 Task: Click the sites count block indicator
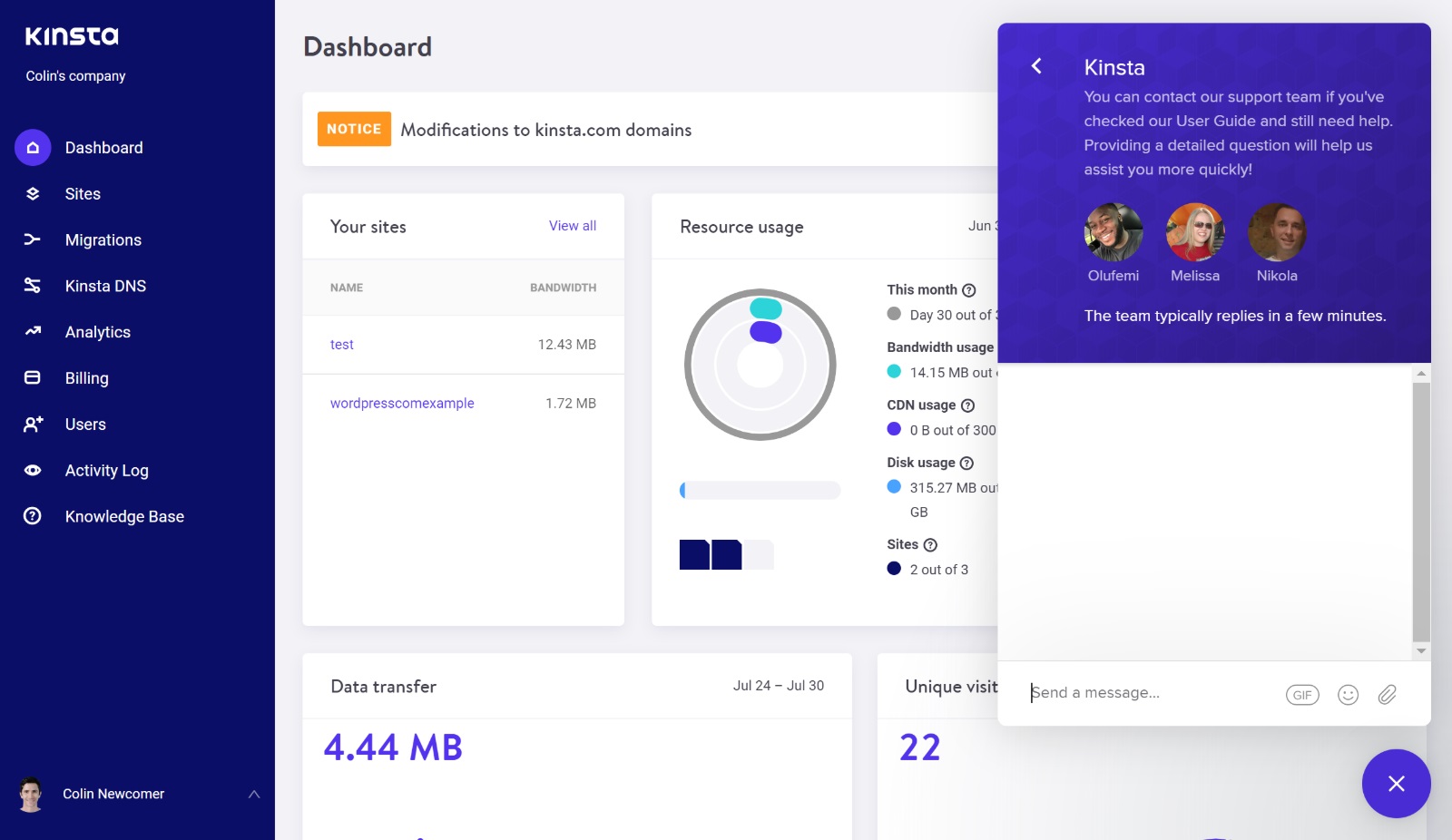click(x=727, y=554)
